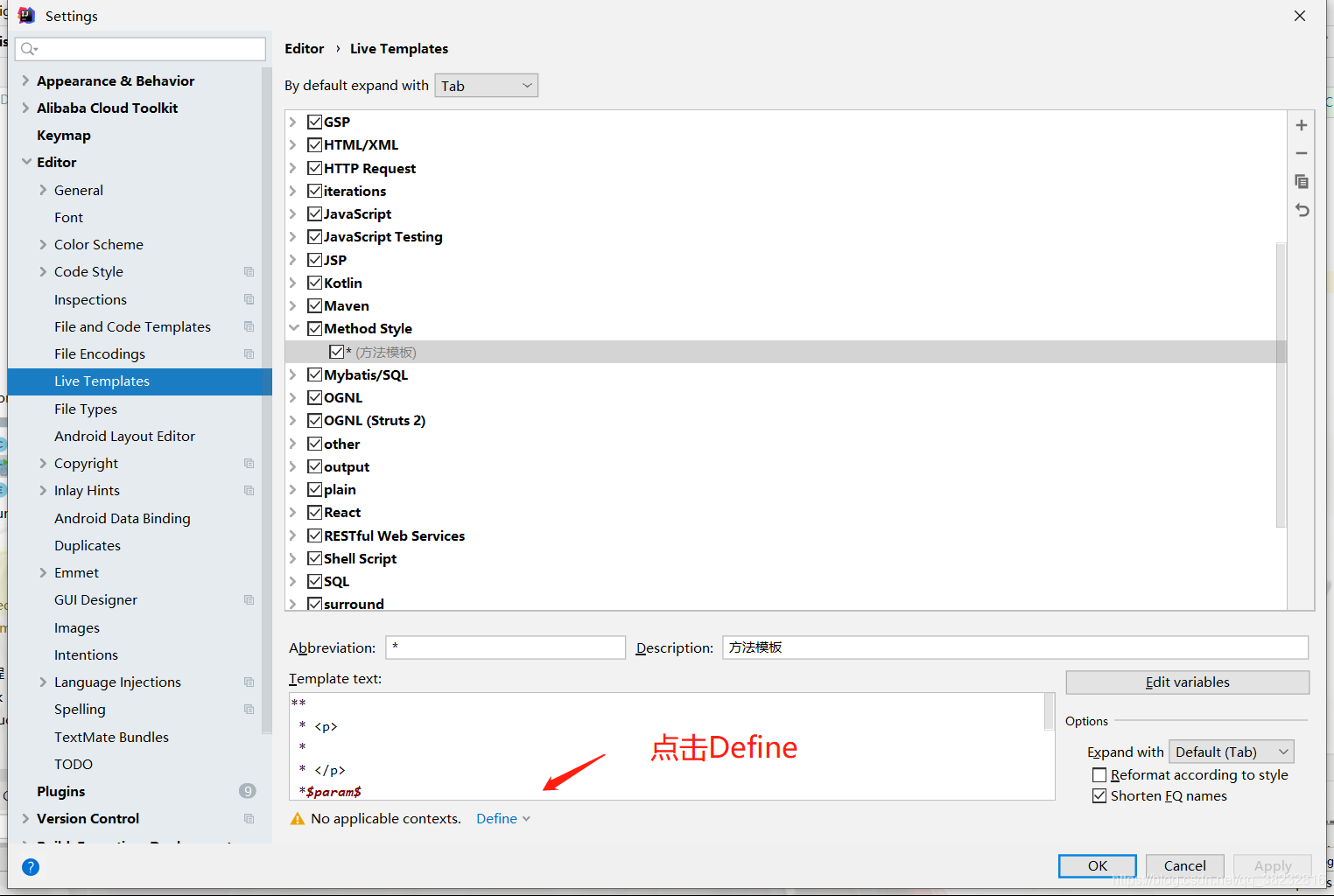The width and height of the screenshot is (1334, 896).
Task: Click project-level icon beside Inlay Hints
Action: [249, 491]
